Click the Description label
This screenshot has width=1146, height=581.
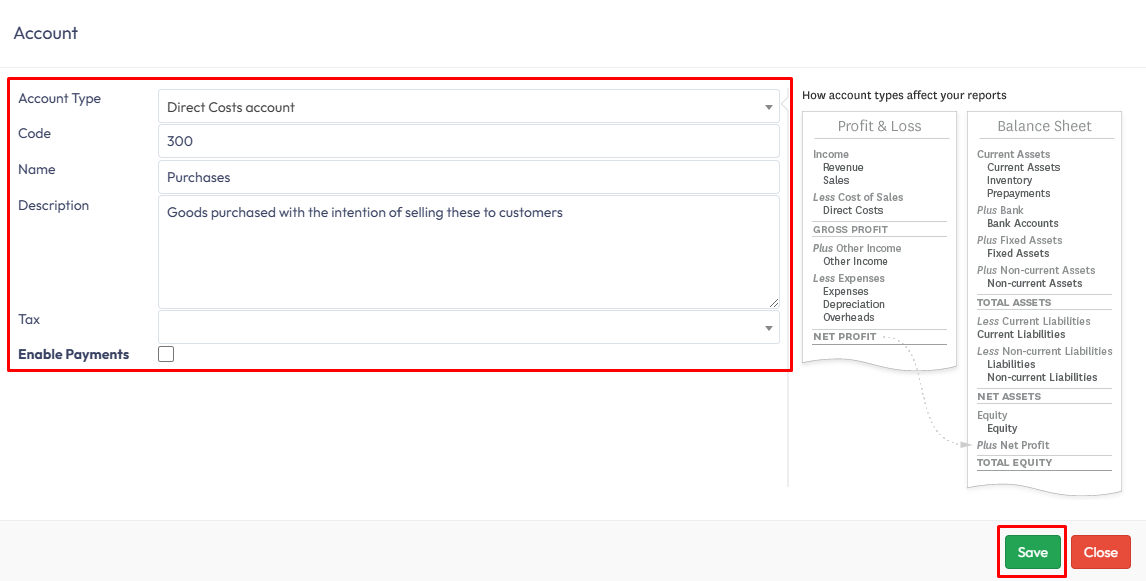[x=53, y=205]
